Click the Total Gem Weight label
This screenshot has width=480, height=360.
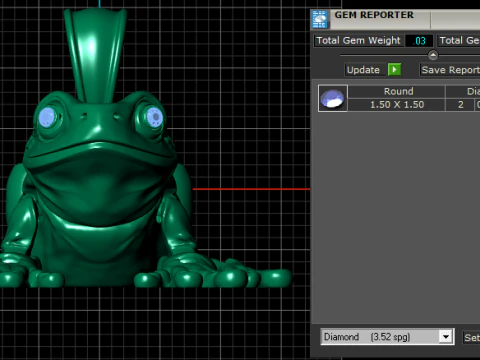358,40
